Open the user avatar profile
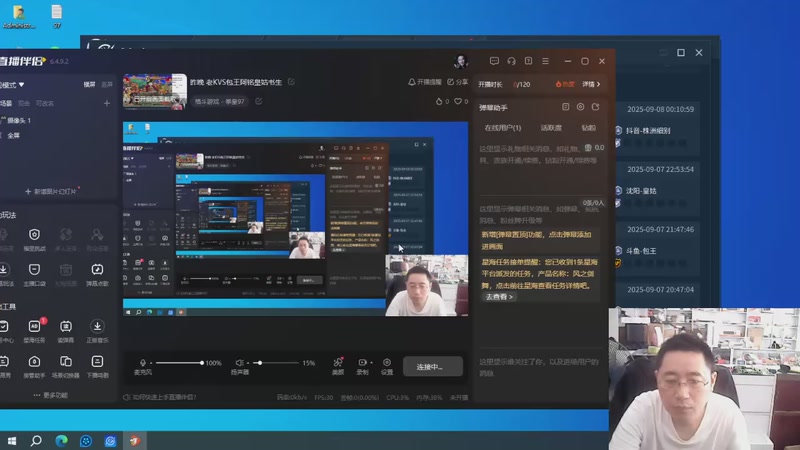800x450 pixels. click(461, 61)
